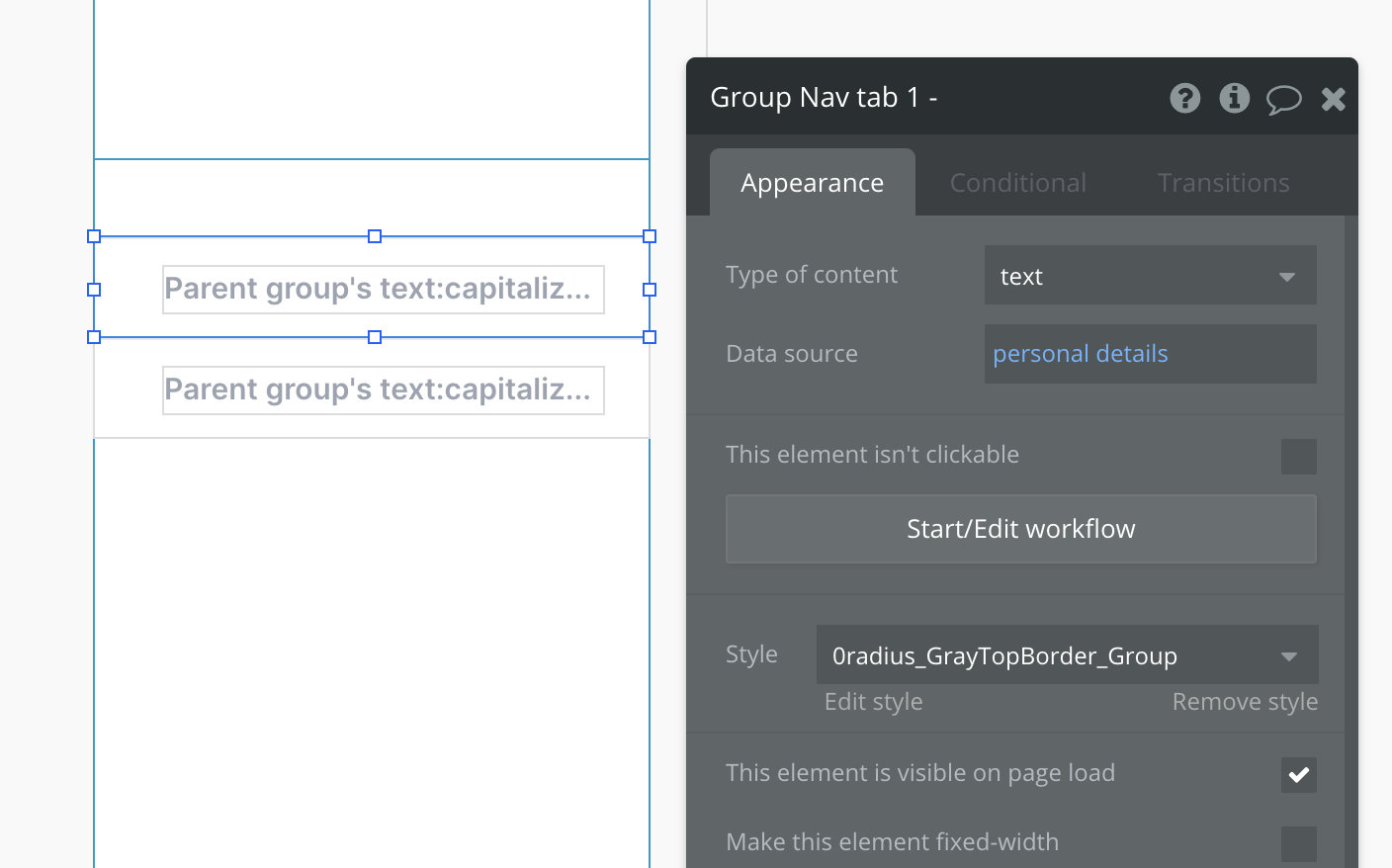Click the Edit style link
1392x868 pixels.
[x=873, y=702]
